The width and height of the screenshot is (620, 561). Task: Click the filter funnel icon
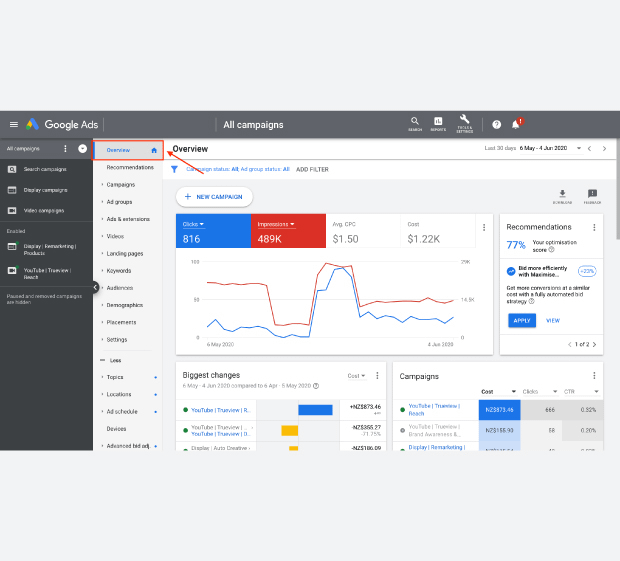click(x=174, y=170)
